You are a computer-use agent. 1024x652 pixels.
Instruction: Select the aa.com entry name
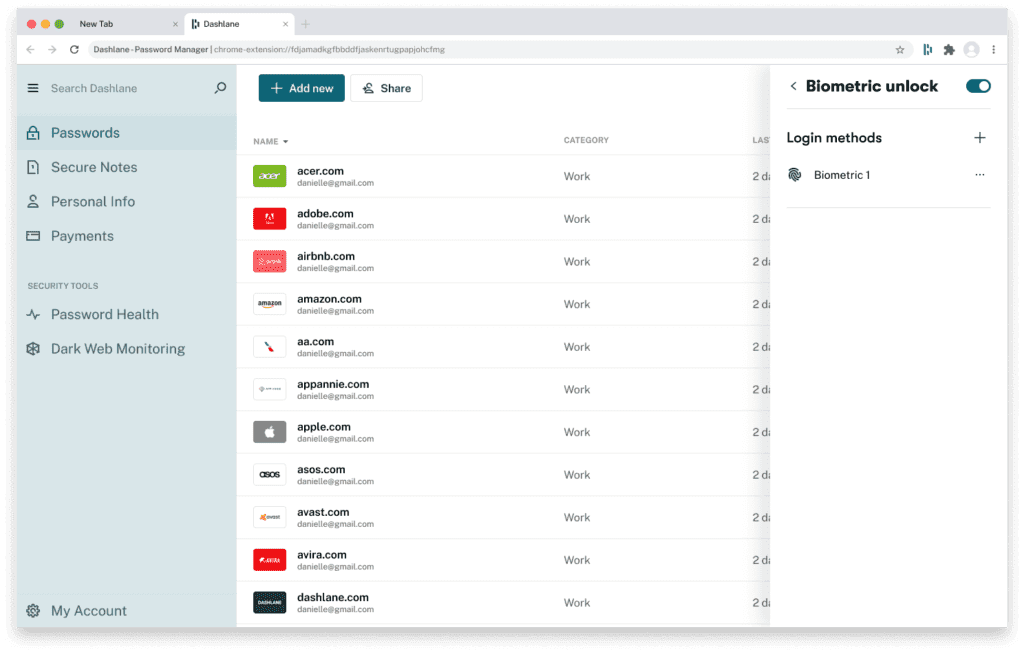[x=315, y=342]
